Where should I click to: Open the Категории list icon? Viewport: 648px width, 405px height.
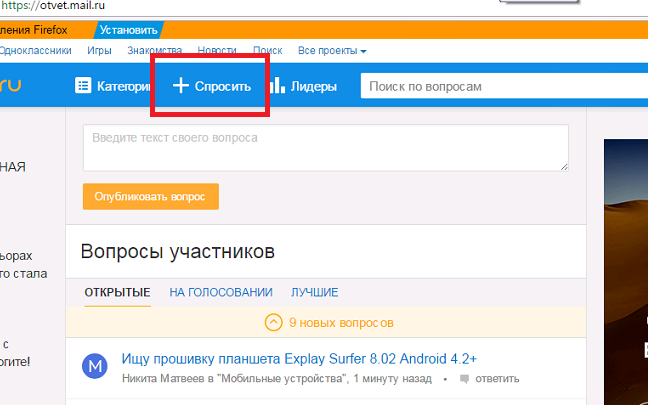(x=83, y=86)
